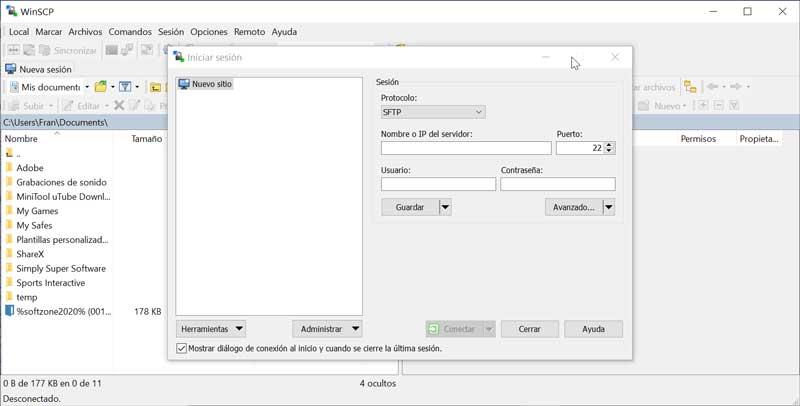Open the Conectar dropdown arrow

click(489, 329)
